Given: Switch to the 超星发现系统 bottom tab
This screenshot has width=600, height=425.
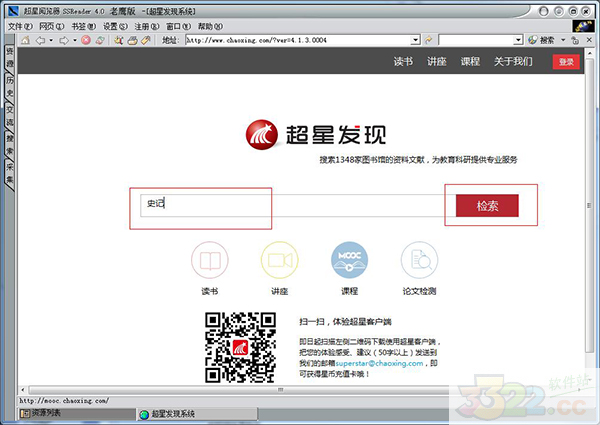Looking at the screenshot, I should point(197,414).
